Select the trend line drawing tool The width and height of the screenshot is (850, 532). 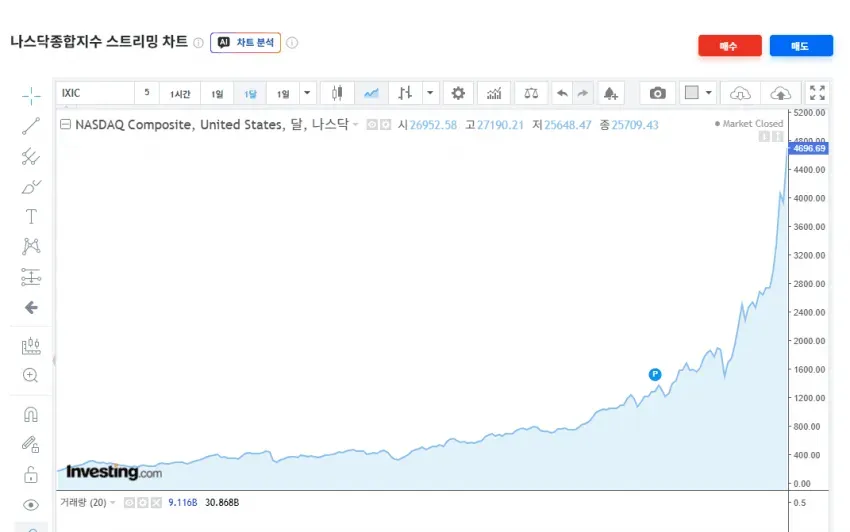point(31,126)
